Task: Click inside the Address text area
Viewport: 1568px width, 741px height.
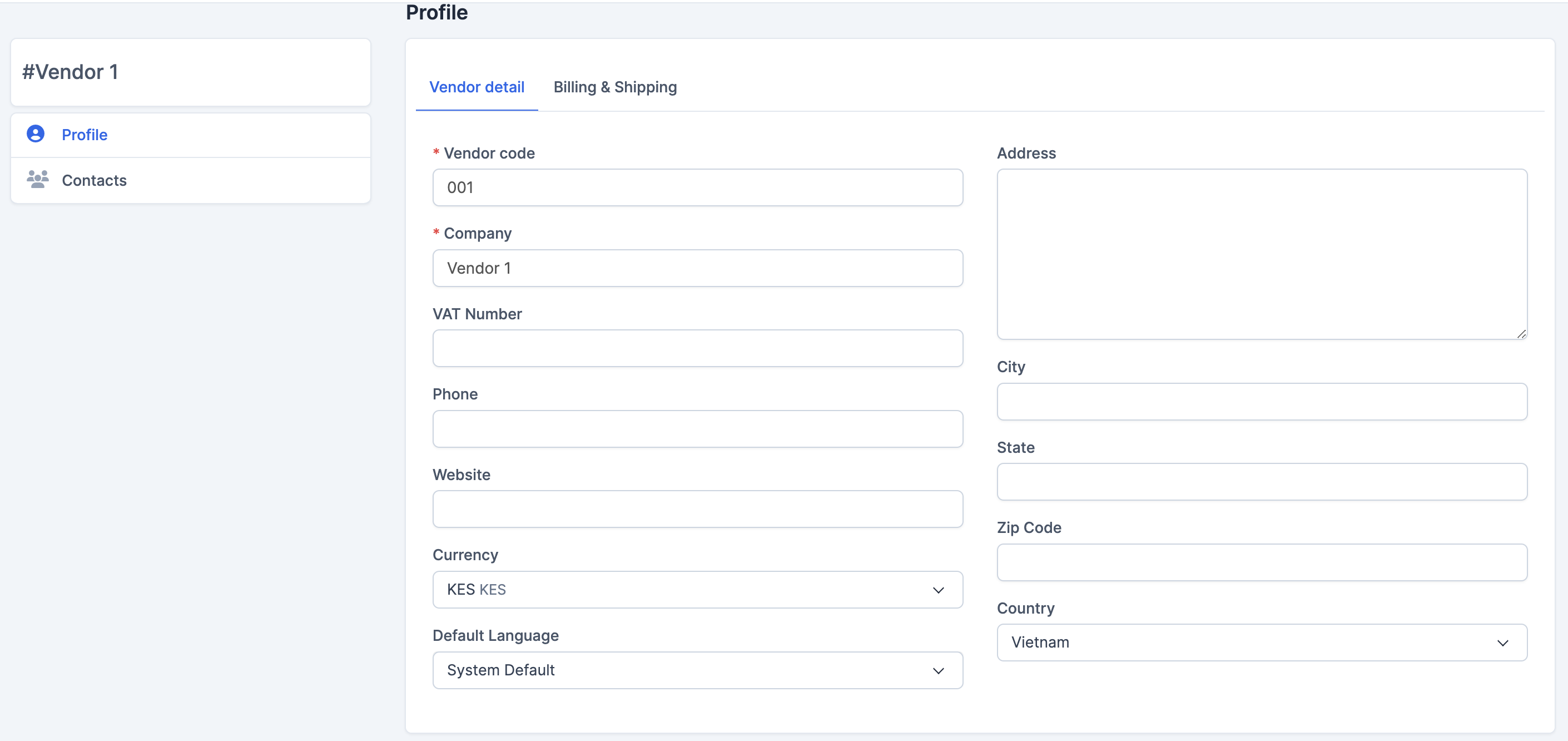Action: pos(1261,254)
